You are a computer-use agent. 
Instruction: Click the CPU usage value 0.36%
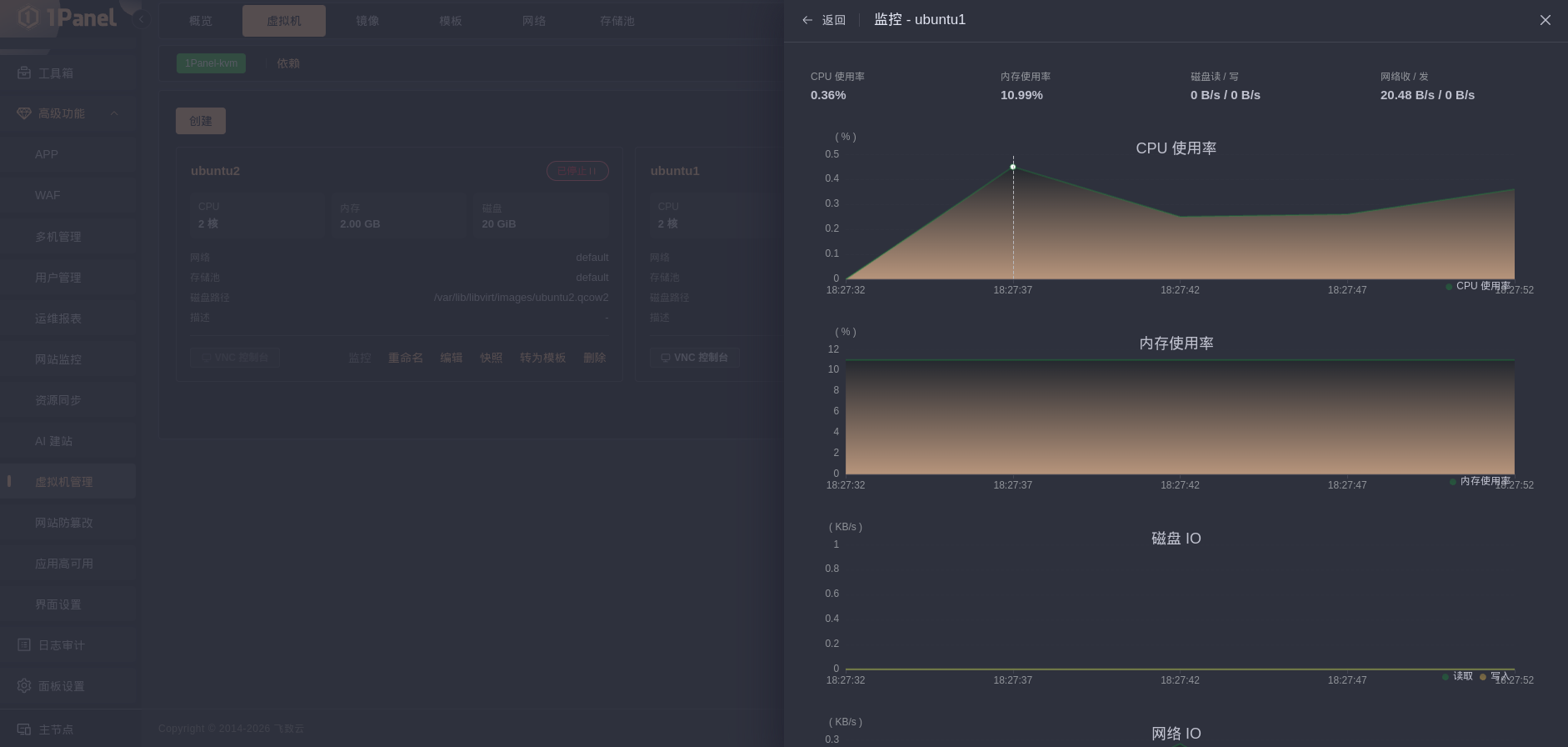click(828, 95)
